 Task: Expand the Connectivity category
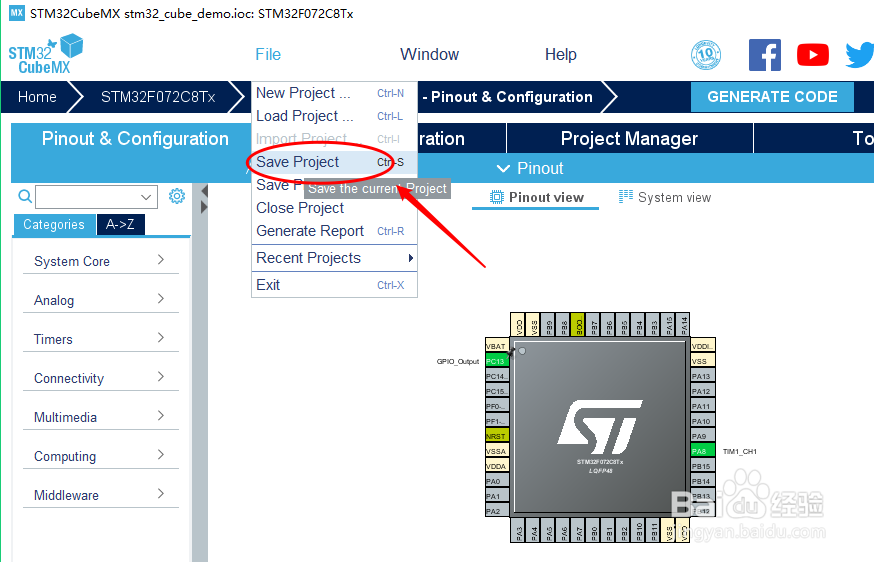point(100,378)
